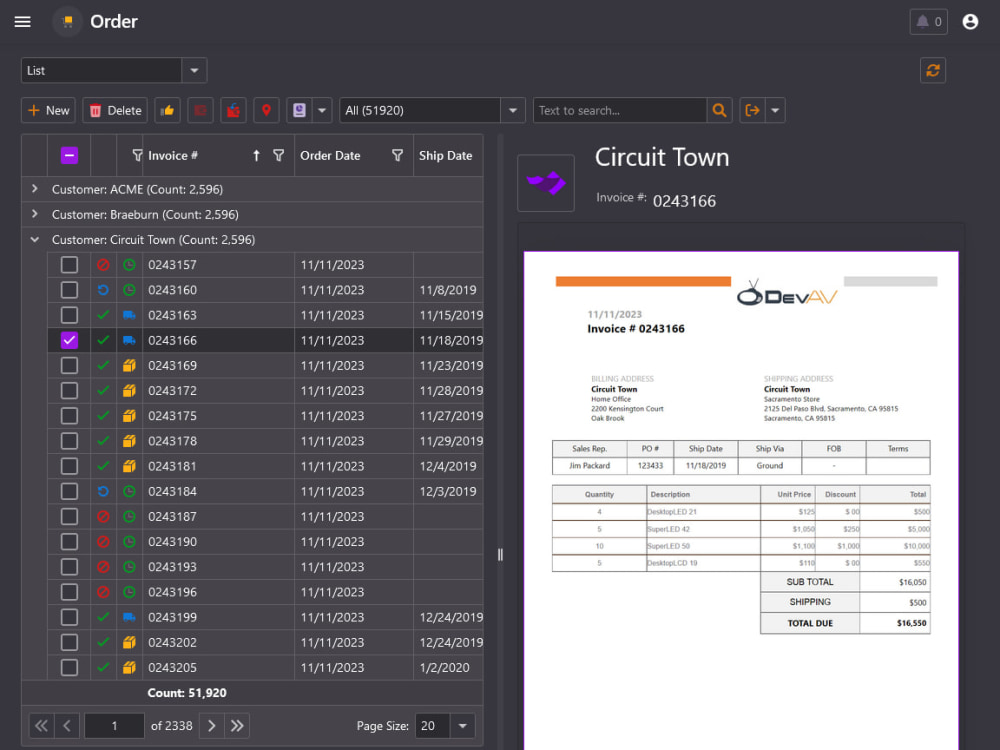Click the sort ascending arrow in Invoice # column
This screenshot has width=1000, height=750.
click(x=256, y=155)
